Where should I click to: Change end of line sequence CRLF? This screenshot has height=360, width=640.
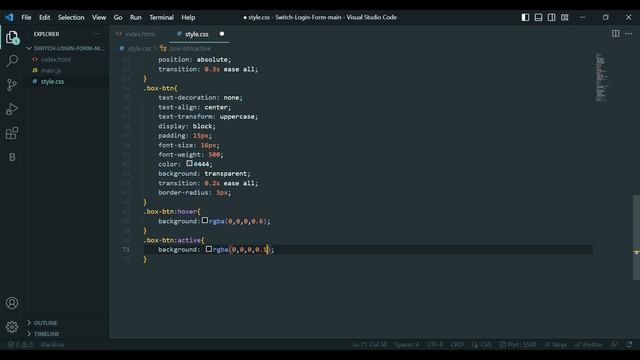point(457,344)
